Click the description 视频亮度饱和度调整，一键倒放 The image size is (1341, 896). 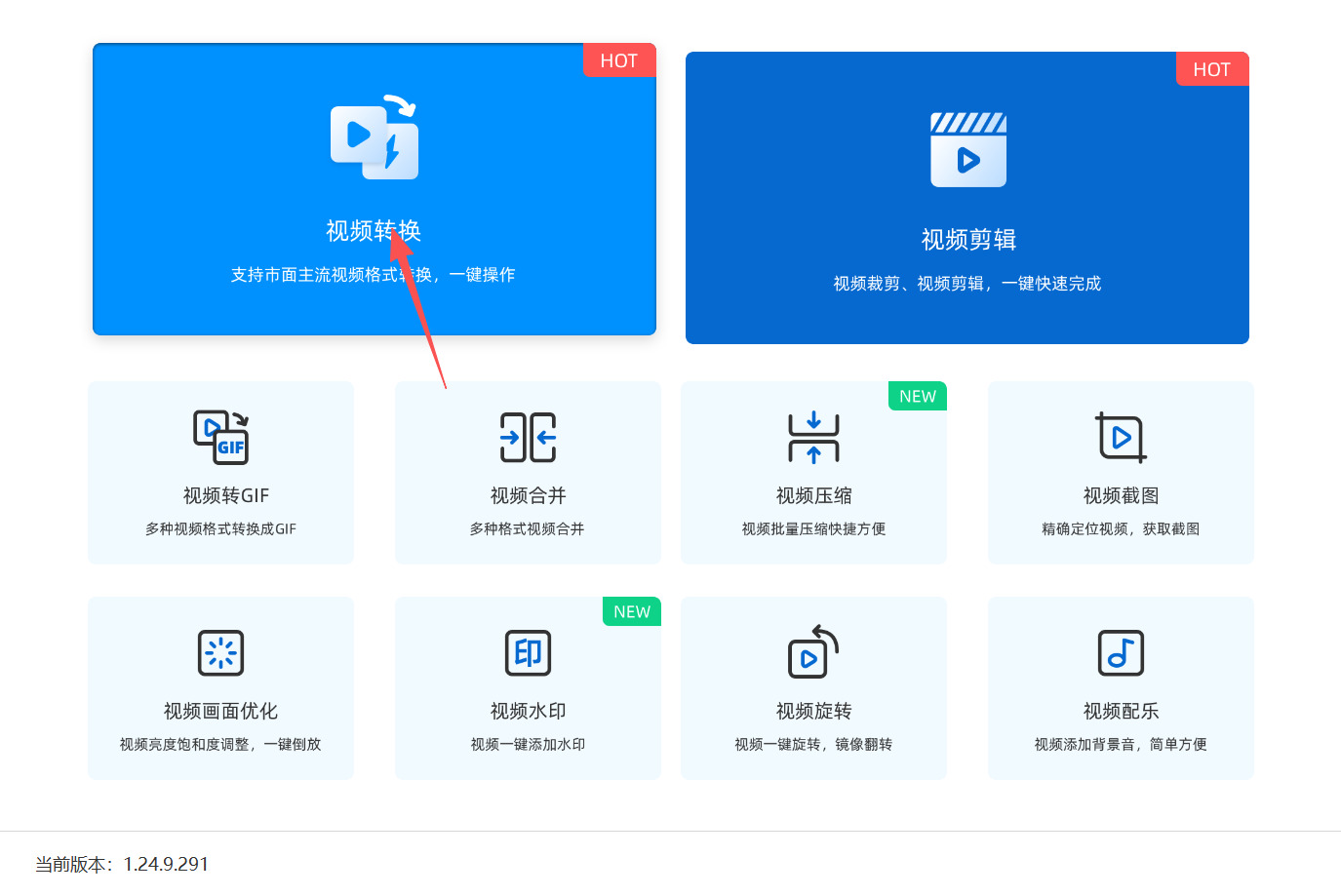coord(220,744)
